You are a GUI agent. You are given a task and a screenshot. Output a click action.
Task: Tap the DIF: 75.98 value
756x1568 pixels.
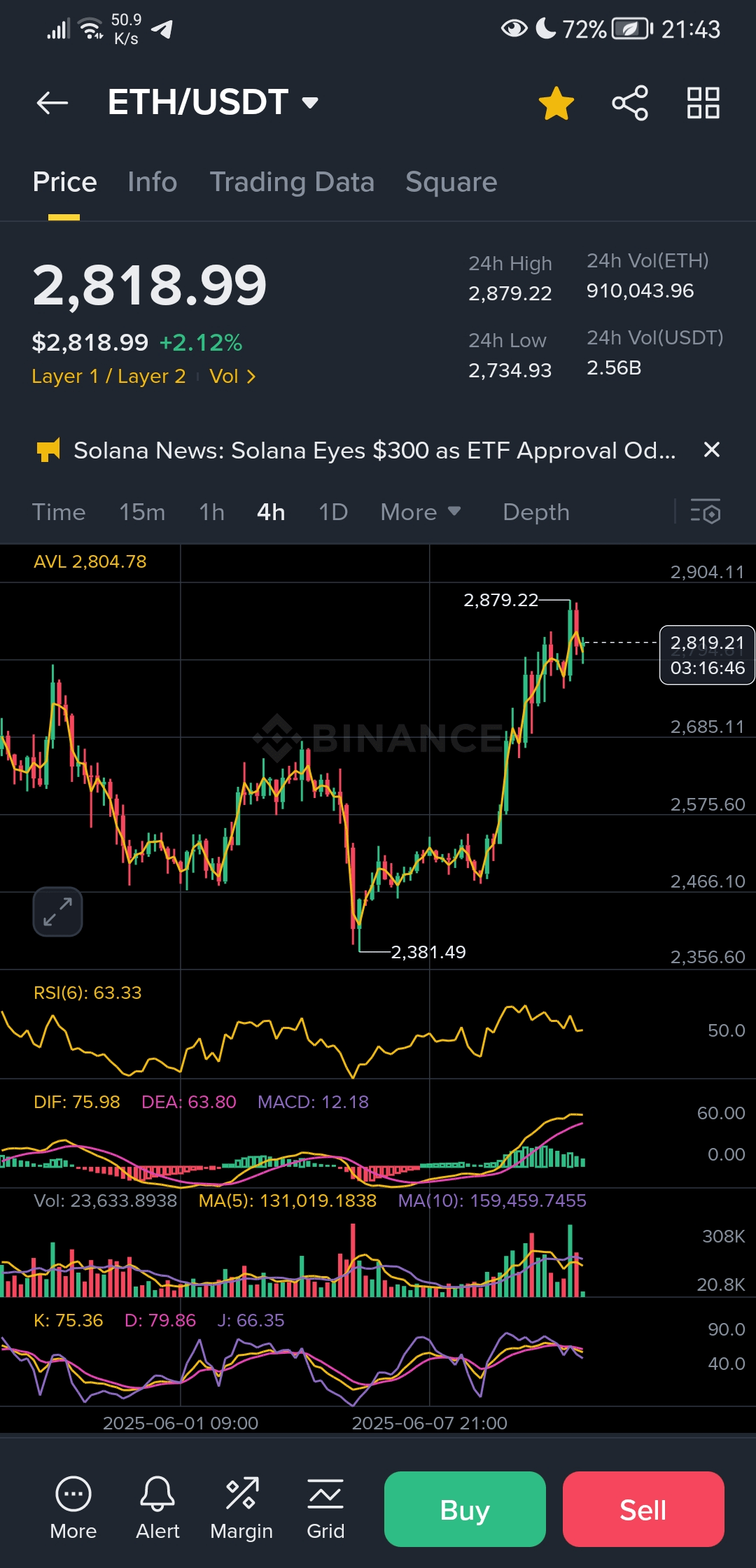click(x=77, y=1102)
